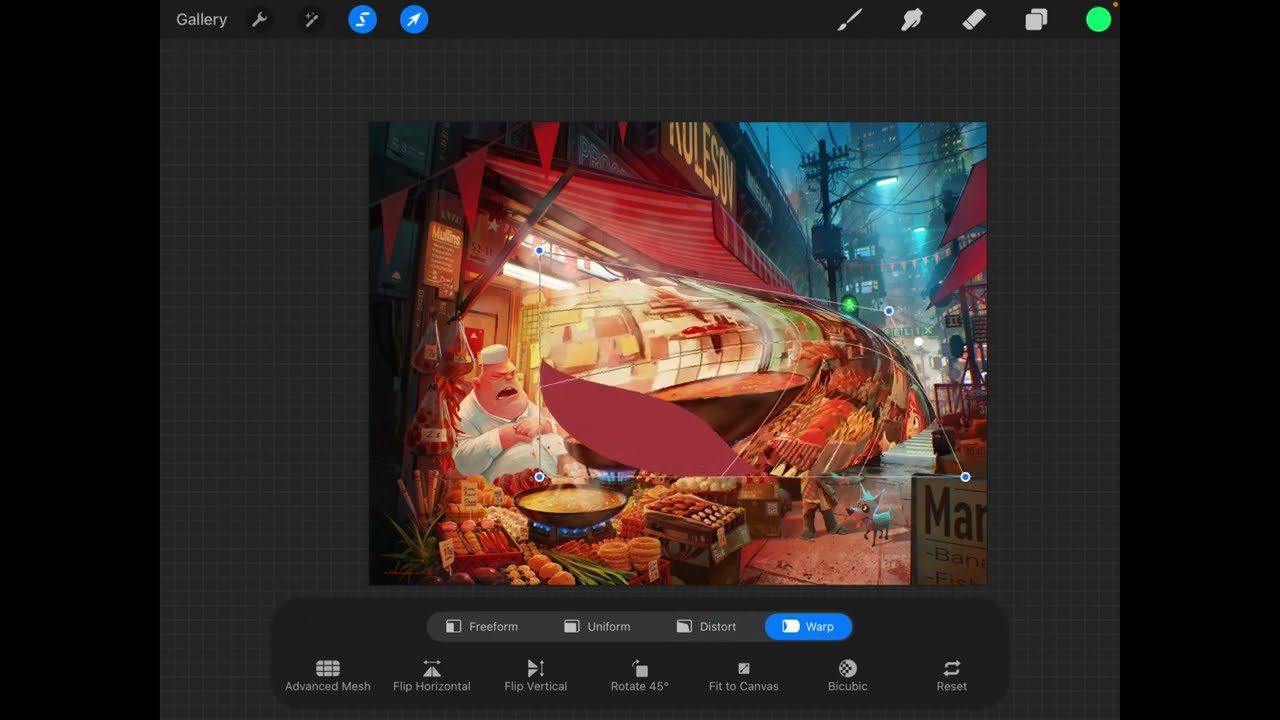This screenshot has height=720, width=1280.
Task: Select the Eraser tool
Action: [x=974, y=19]
